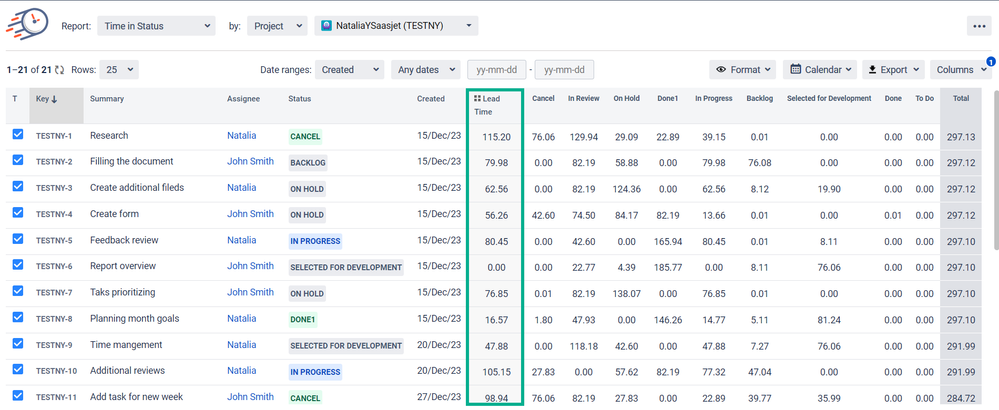Open the Report type dropdown Time in Status
The image size is (999, 410).
pos(156,26)
